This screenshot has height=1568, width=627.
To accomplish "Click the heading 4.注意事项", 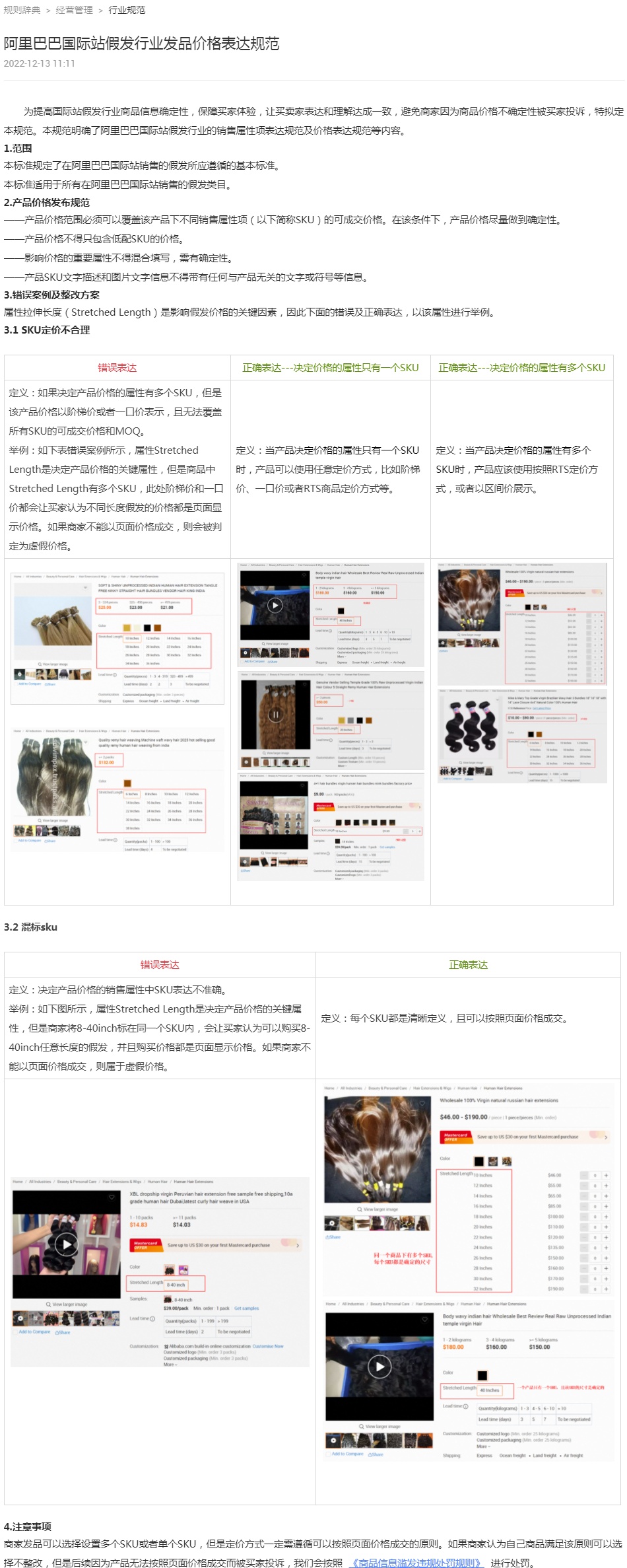I will [x=28, y=1527].
